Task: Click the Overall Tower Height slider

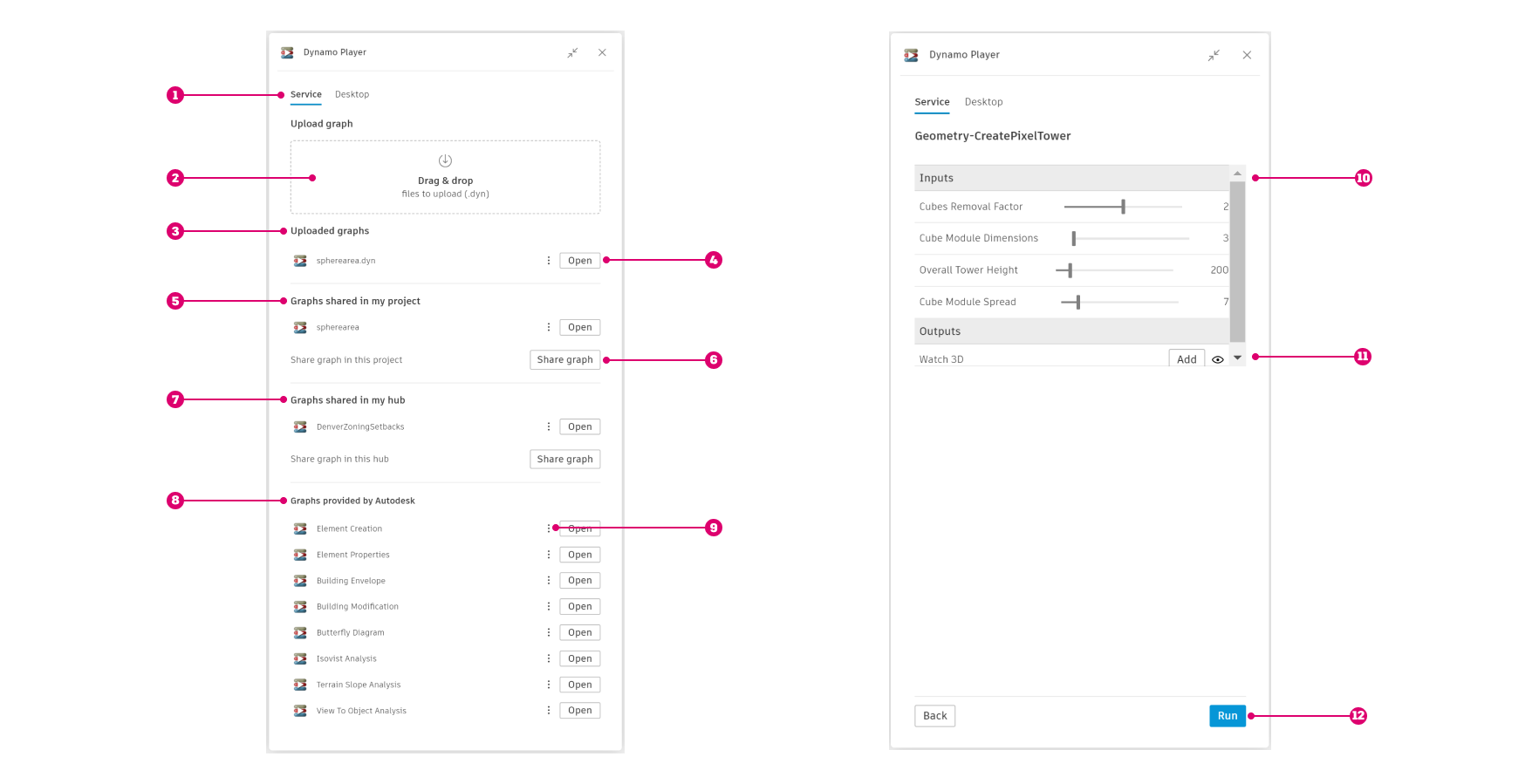Action: click(x=1114, y=270)
